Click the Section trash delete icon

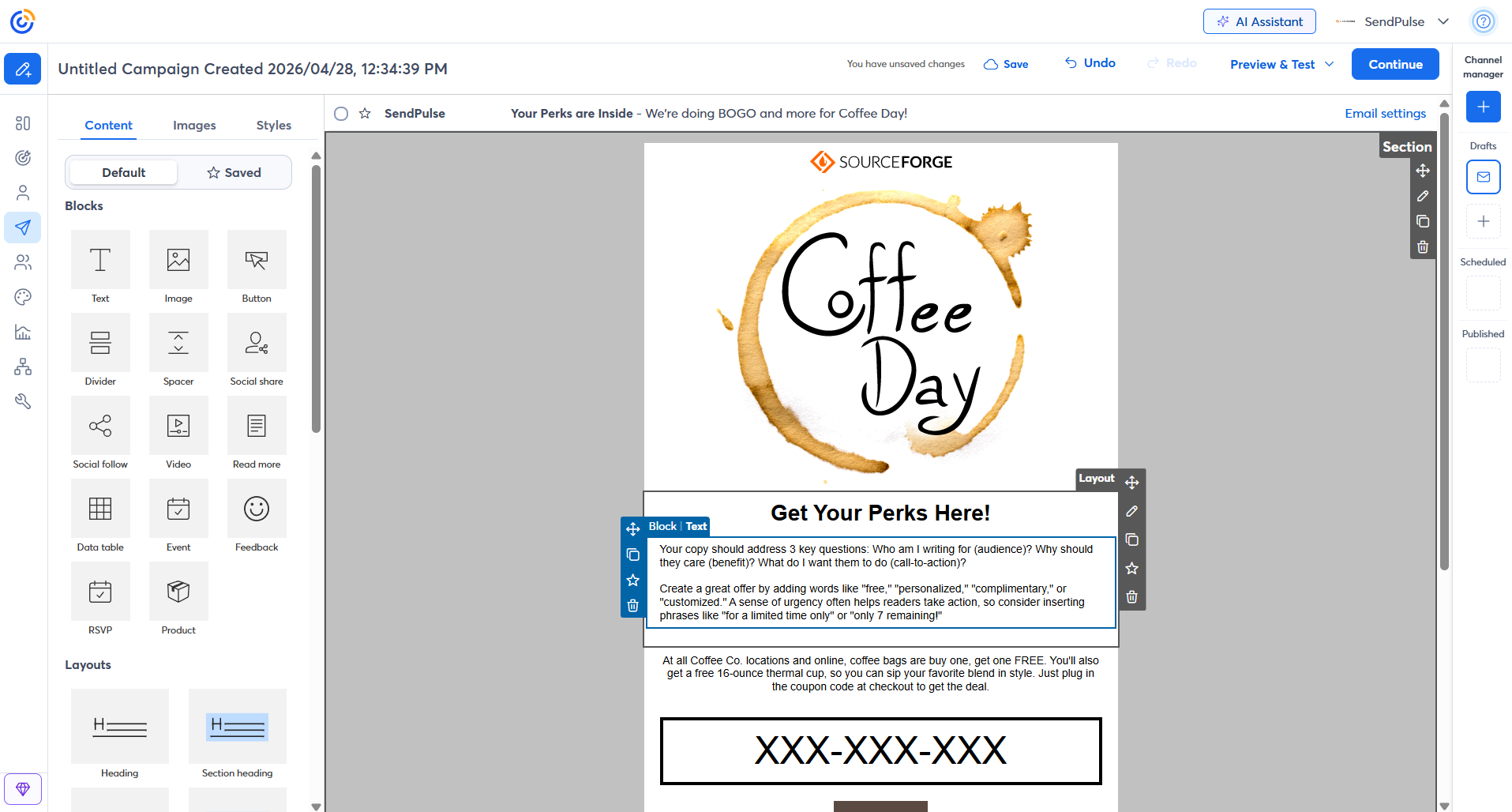click(1423, 246)
